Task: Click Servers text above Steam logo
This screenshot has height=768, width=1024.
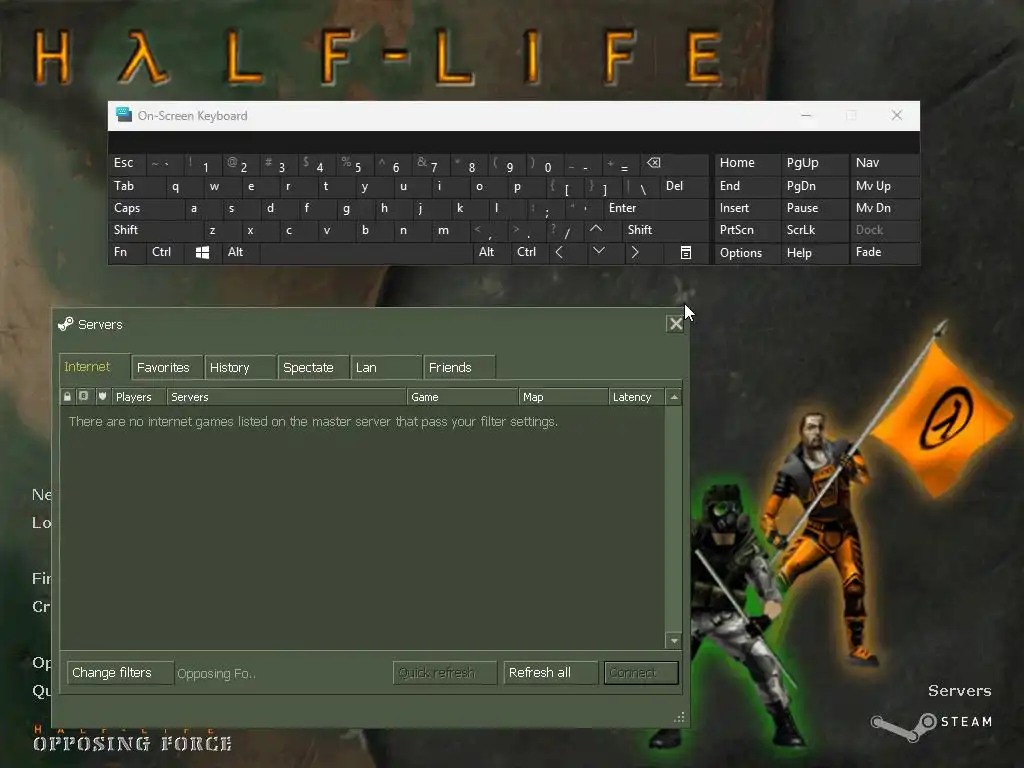Action: click(x=959, y=690)
